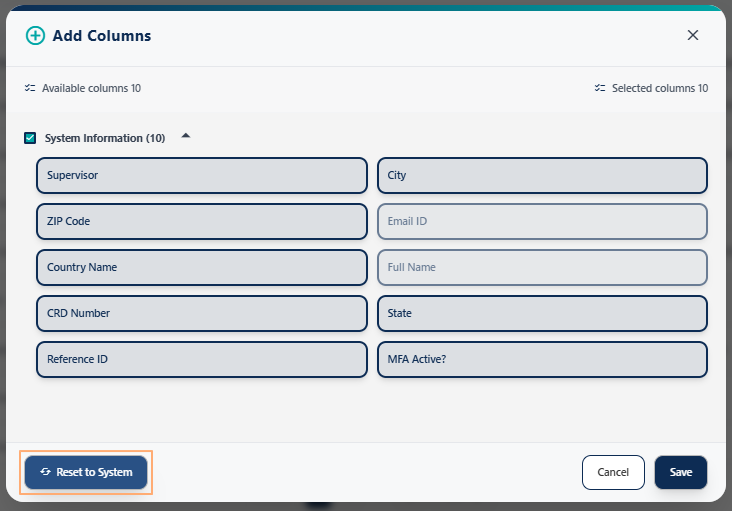Image resolution: width=732 pixels, height=511 pixels.
Task: Save the column selection
Action: 680,472
